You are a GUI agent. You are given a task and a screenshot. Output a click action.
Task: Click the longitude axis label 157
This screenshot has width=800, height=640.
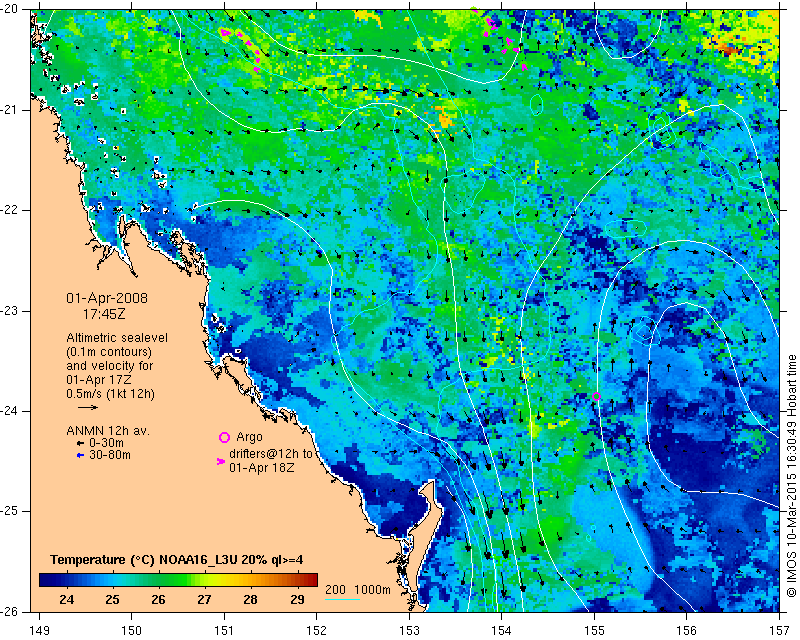pyautogui.click(x=779, y=631)
